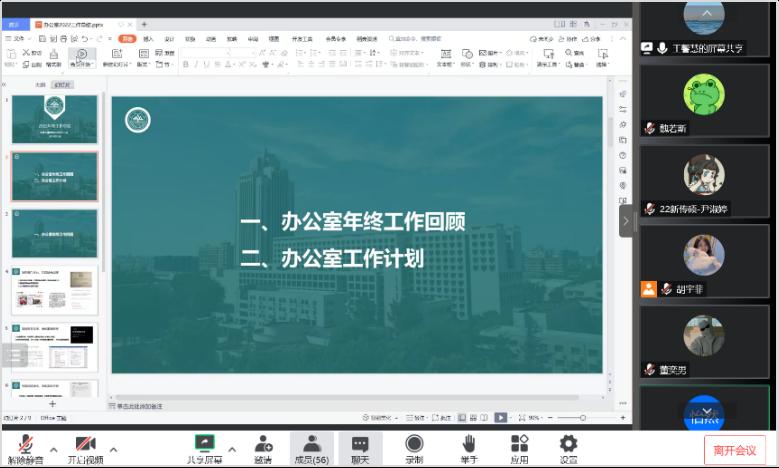Image resolution: width=779 pixels, height=468 pixels.
Task: Expand the arrow next to 解除静音
Action: pyautogui.click(x=53, y=447)
